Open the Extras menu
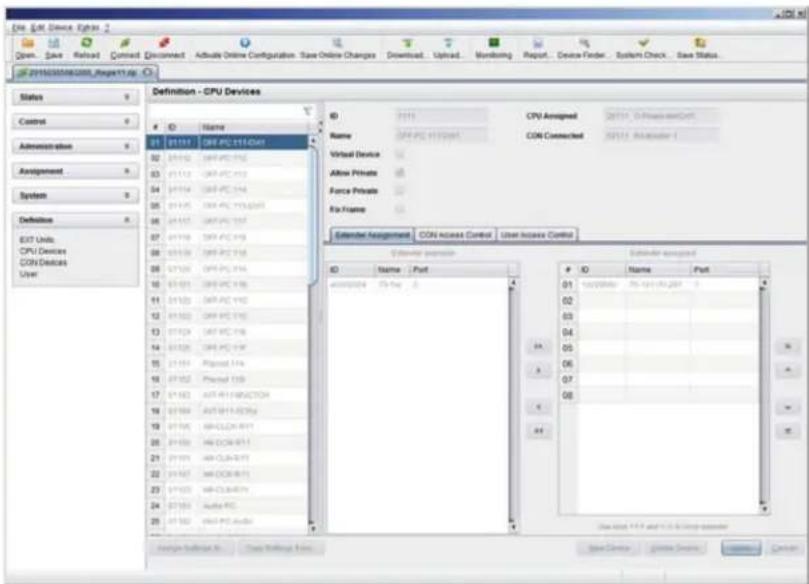Image resolution: width=809 pixels, height=584 pixels. [x=88, y=27]
